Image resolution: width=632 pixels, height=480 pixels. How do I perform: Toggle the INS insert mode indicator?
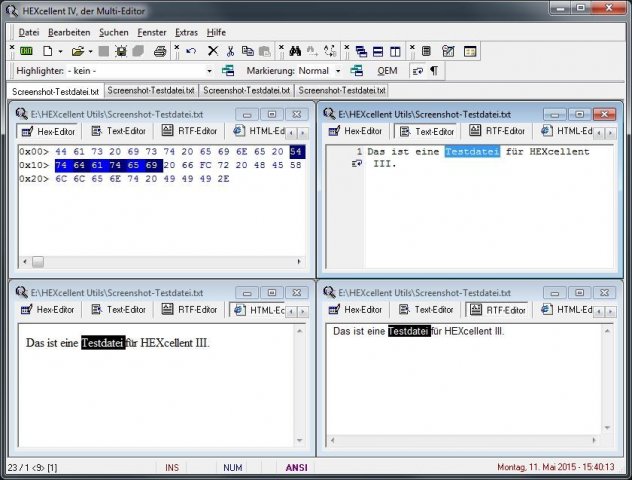click(x=172, y=467)
